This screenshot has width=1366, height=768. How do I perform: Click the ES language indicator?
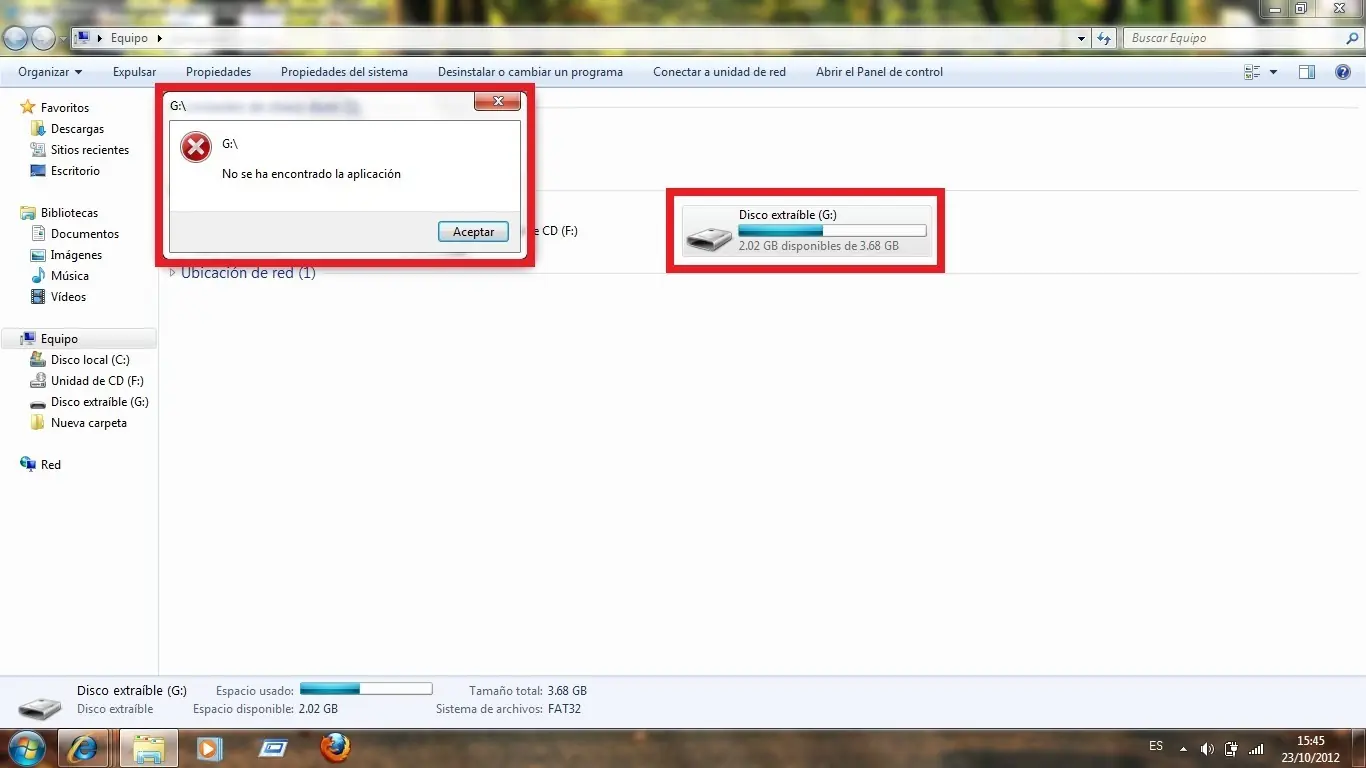pyautogui.click(x=1156, y=747)
